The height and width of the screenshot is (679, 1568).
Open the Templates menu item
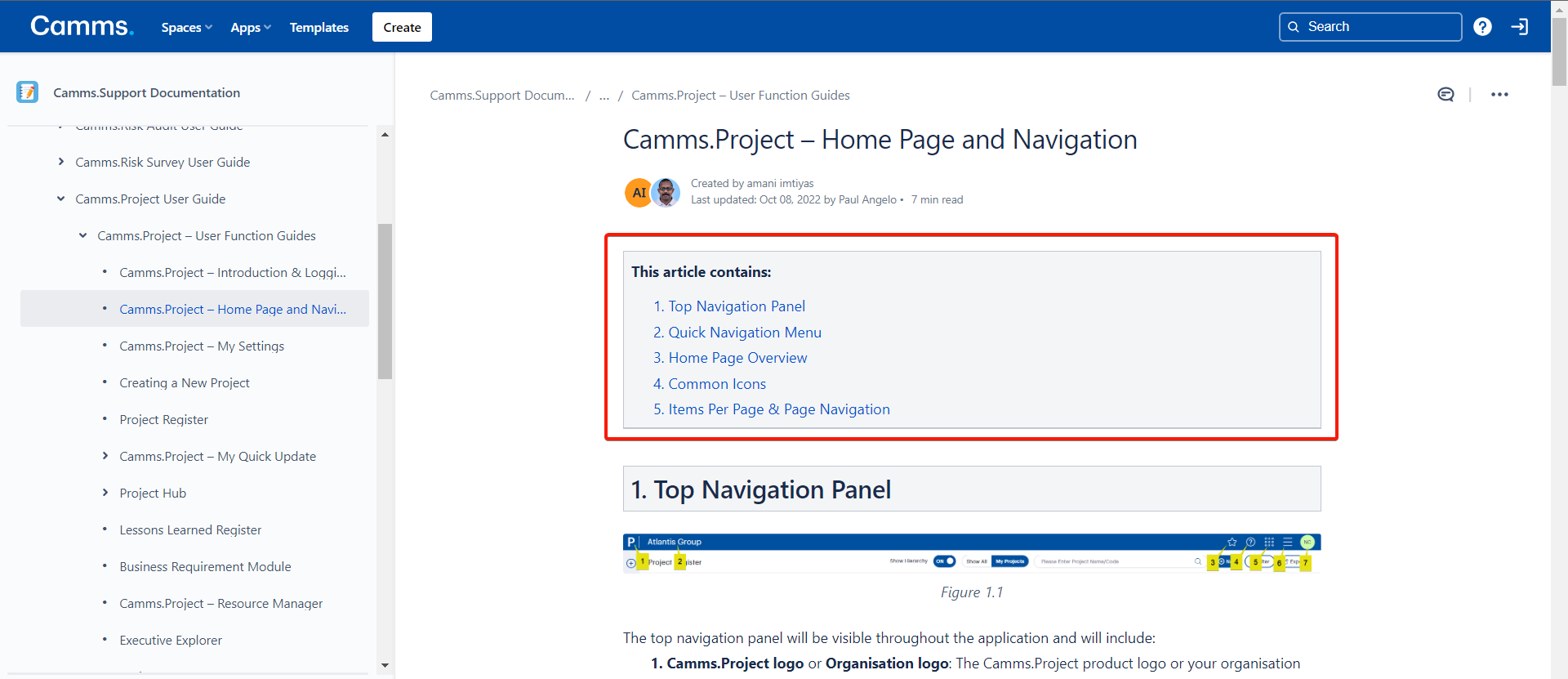point(318,27)
